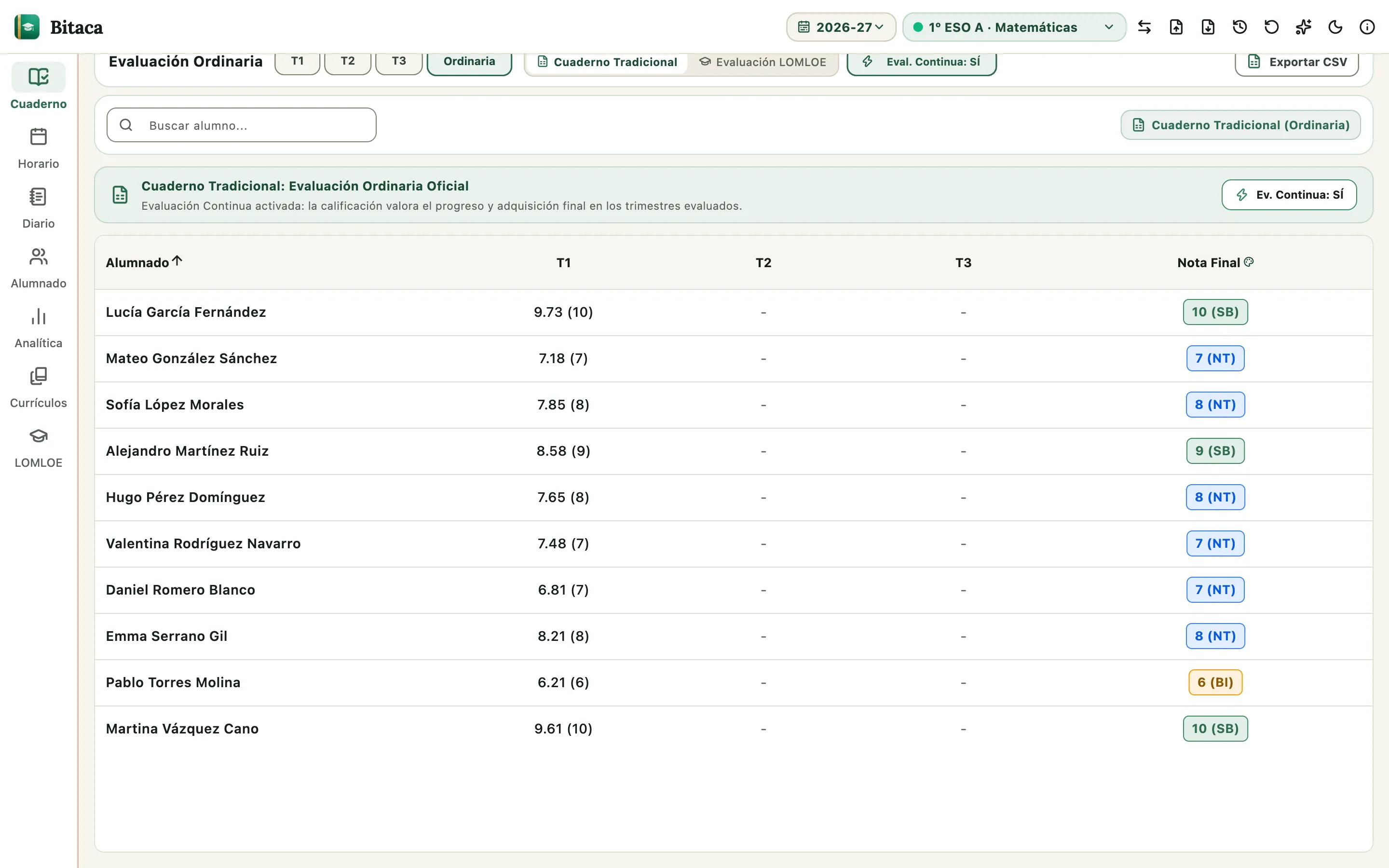Open the history clock icon
The height and width of the screenshot is (868, 1389).
[x=1240, y=27]
